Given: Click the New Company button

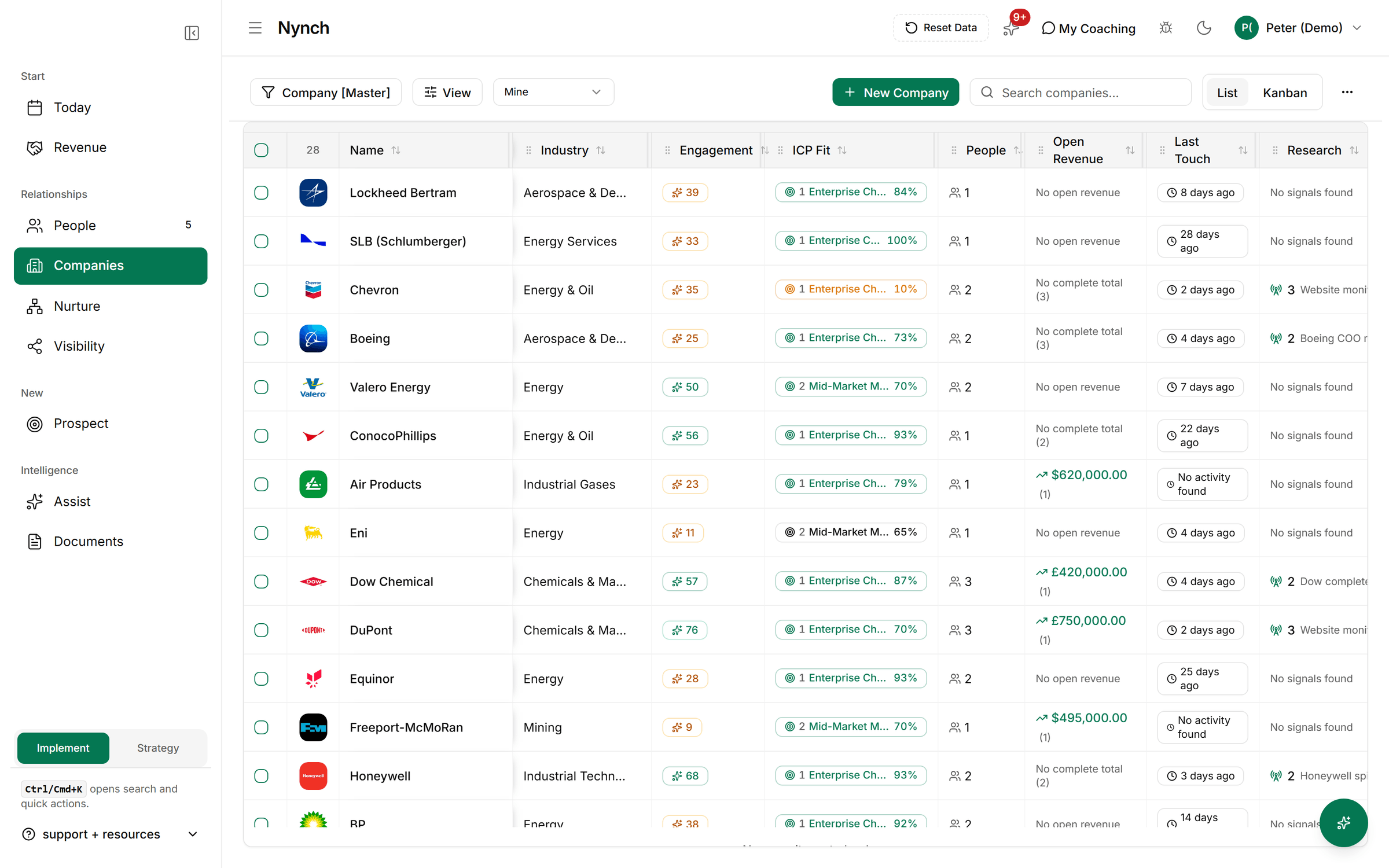Looking at the screenshot, I should (895, 93).
